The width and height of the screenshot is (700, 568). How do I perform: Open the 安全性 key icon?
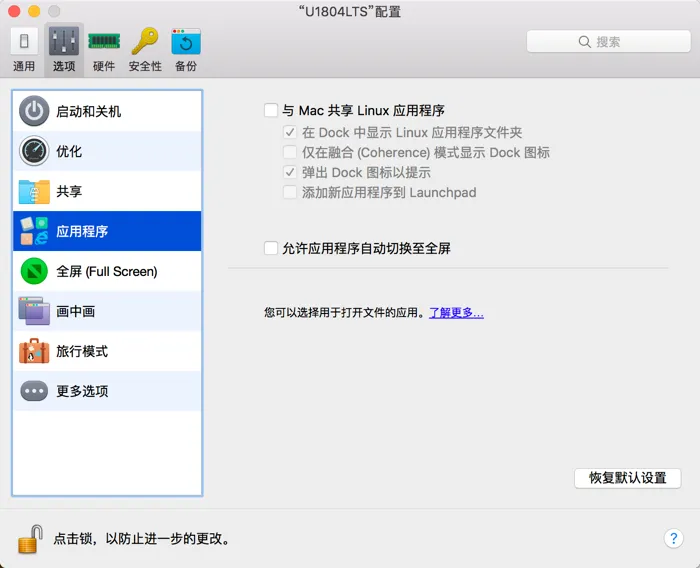tap(146, 42)
